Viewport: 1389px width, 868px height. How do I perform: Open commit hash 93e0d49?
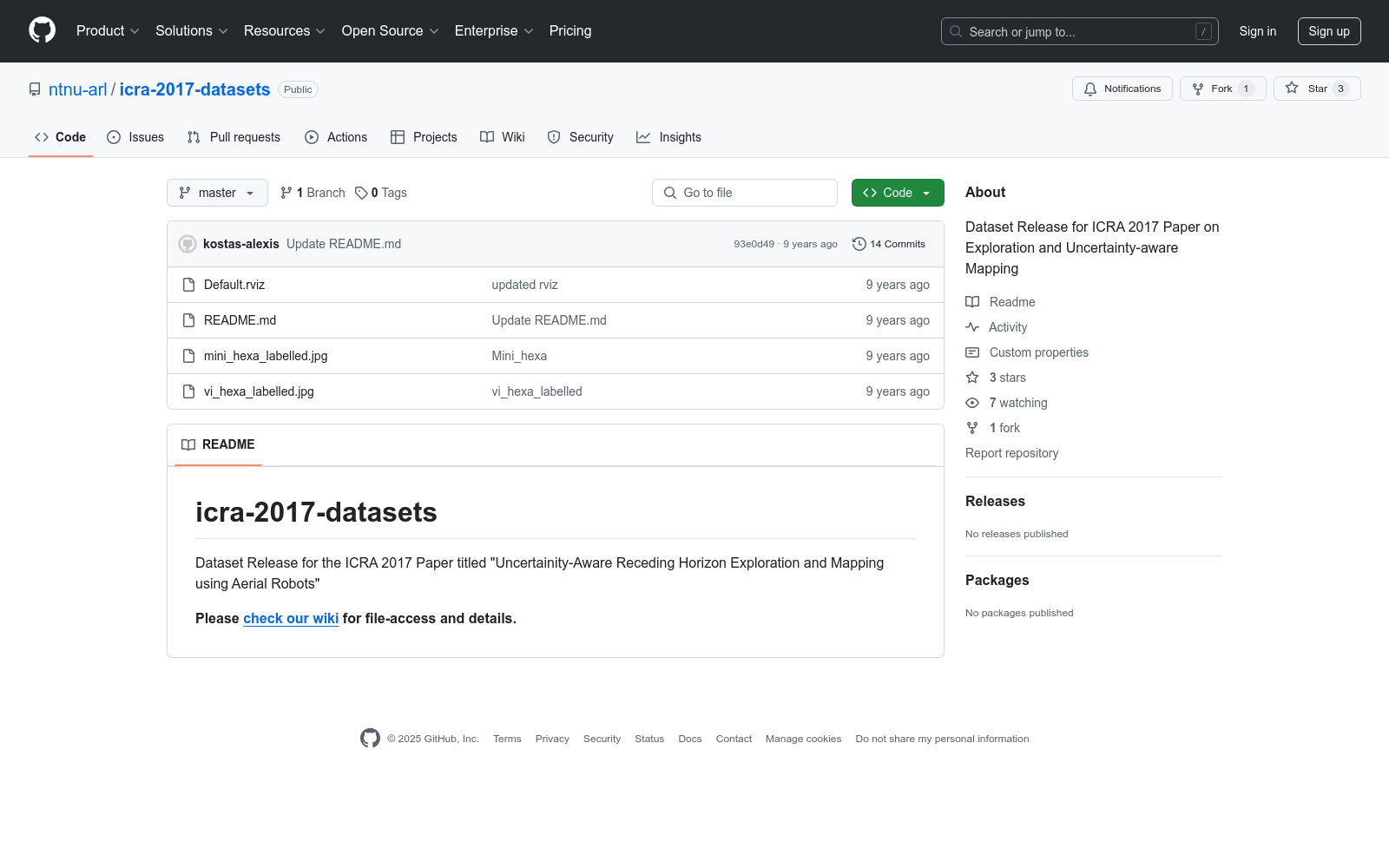(754, 244)
